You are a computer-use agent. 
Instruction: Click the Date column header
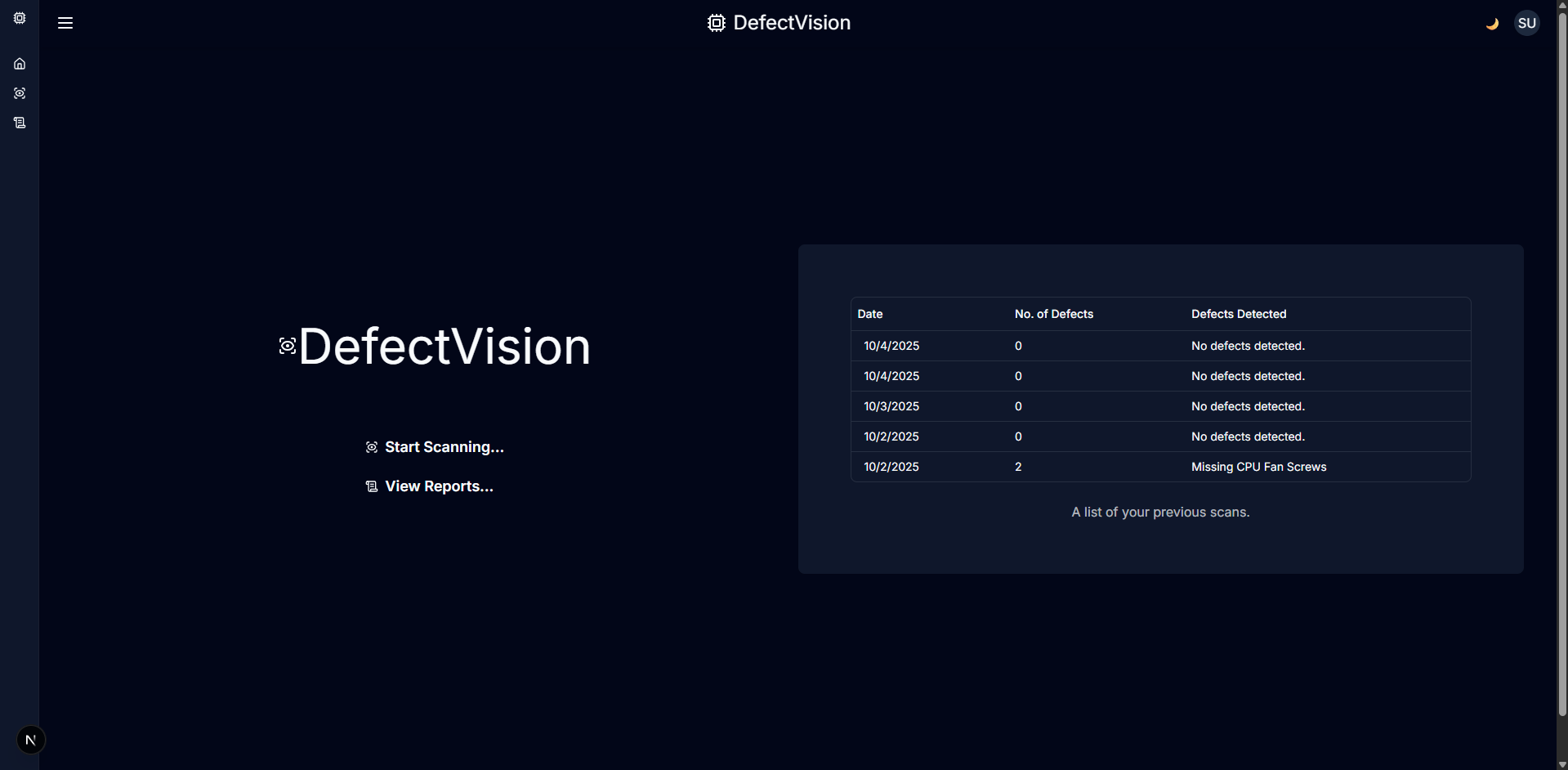click(870, 314)
